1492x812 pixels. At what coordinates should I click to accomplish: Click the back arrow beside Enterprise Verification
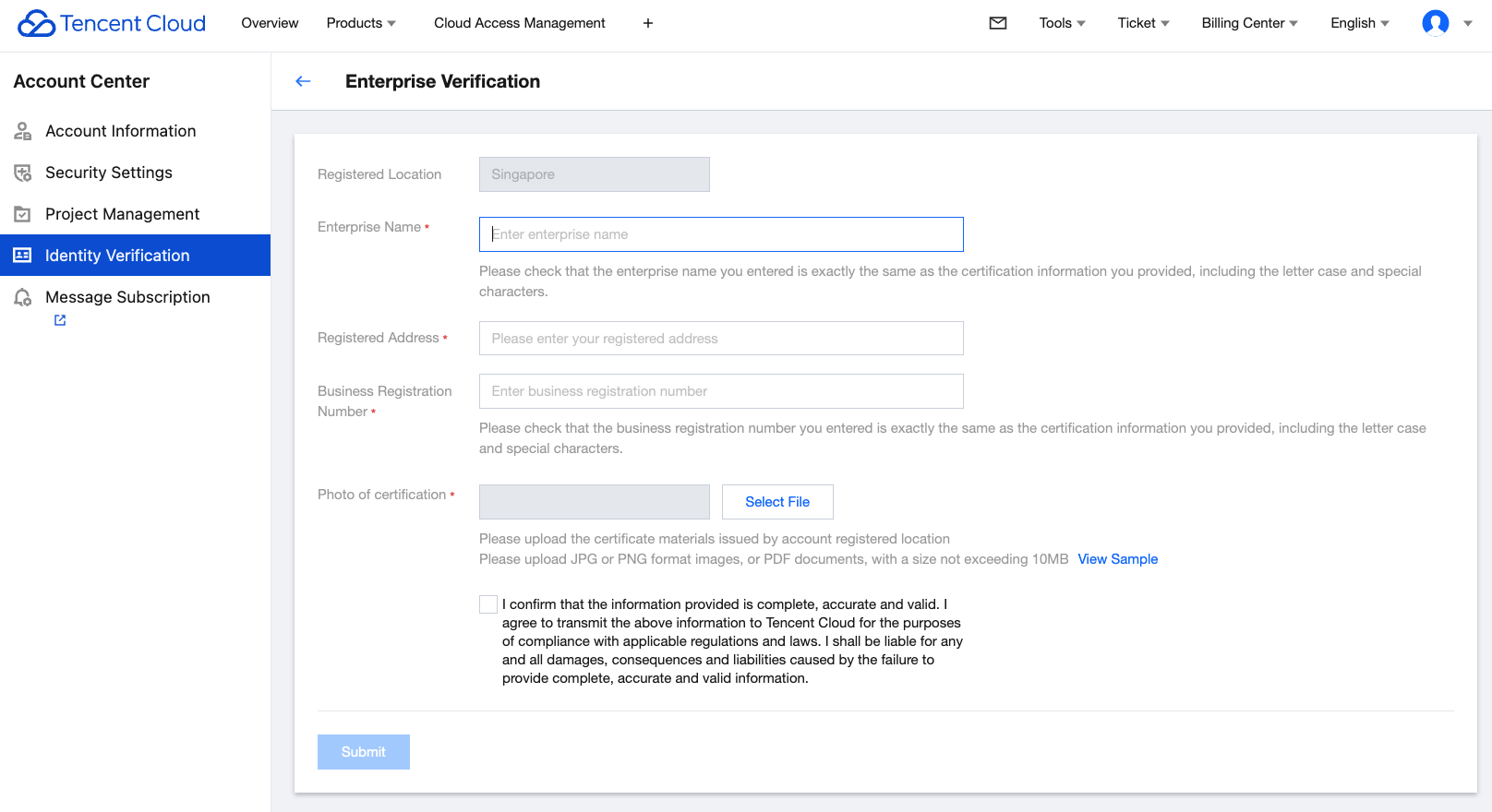click(x=303, y=81)
